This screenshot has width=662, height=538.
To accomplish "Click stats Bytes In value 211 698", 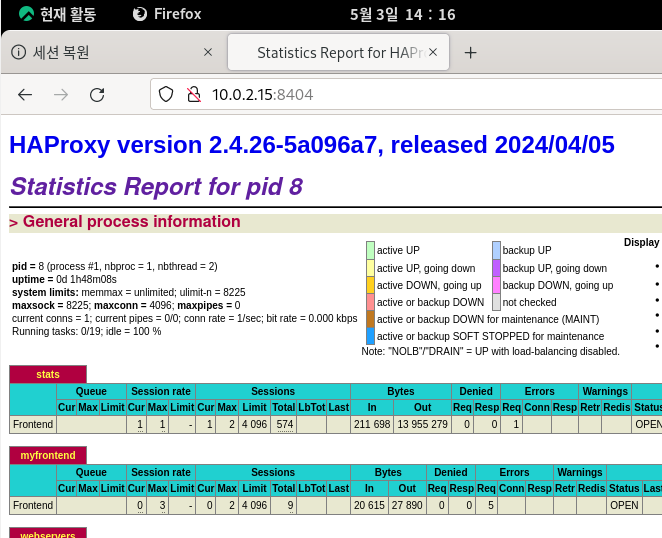I will coord(372,424).
